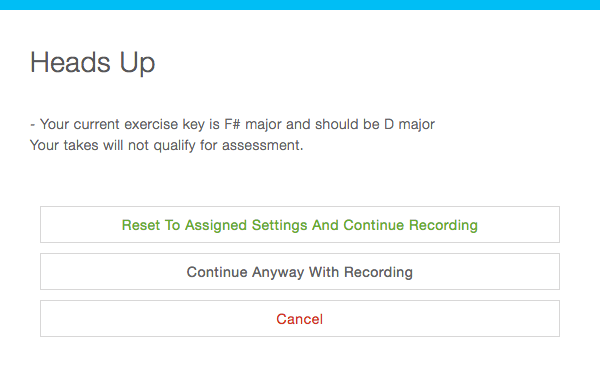
Task: Restore D major key and keep recording
Action: point(300,225)
